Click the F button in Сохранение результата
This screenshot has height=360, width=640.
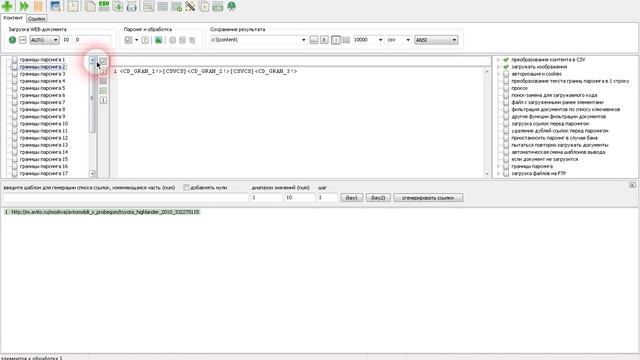(324, 40)
